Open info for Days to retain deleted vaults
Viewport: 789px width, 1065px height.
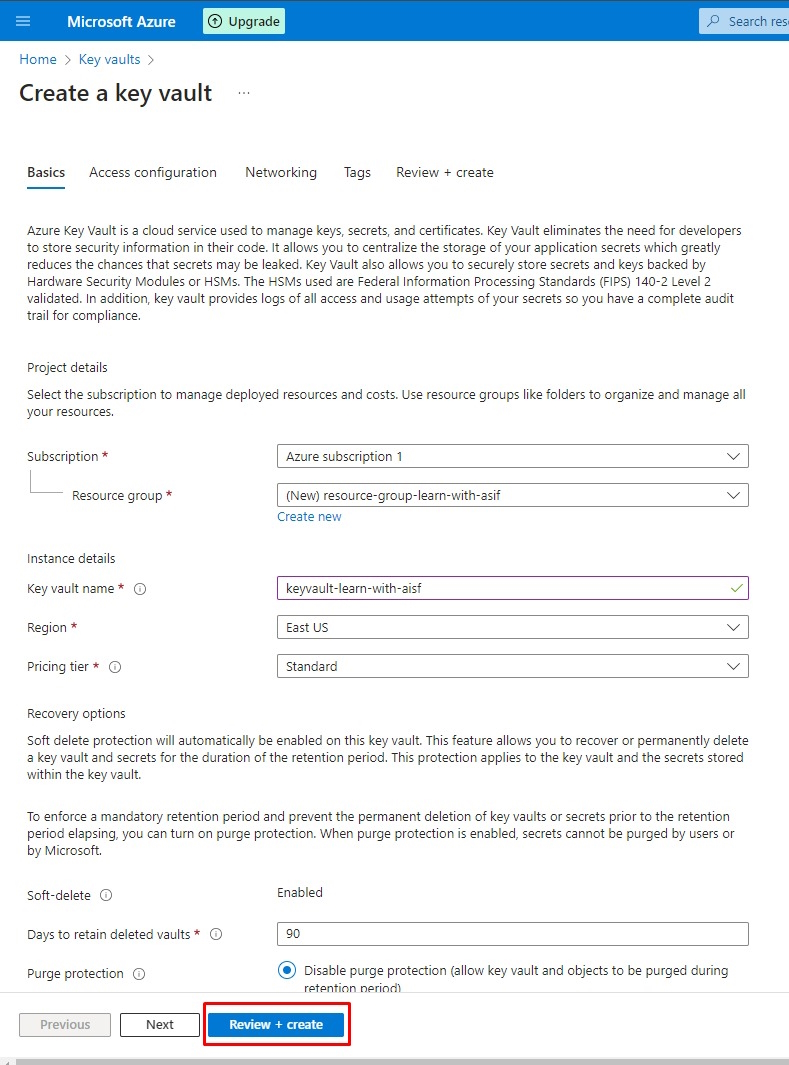point(216,935)
